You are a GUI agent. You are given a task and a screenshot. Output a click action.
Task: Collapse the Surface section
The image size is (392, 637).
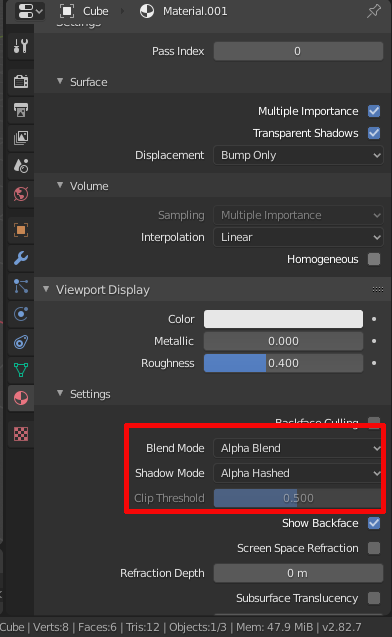click(60, 81)
